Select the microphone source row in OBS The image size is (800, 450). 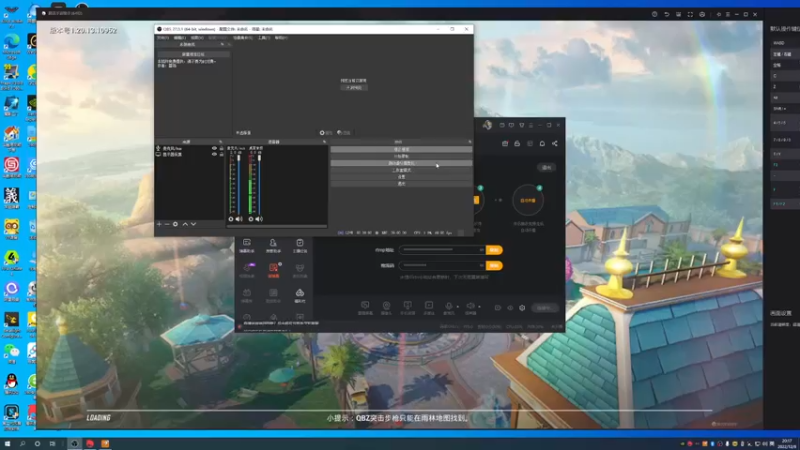coord(189,148)
